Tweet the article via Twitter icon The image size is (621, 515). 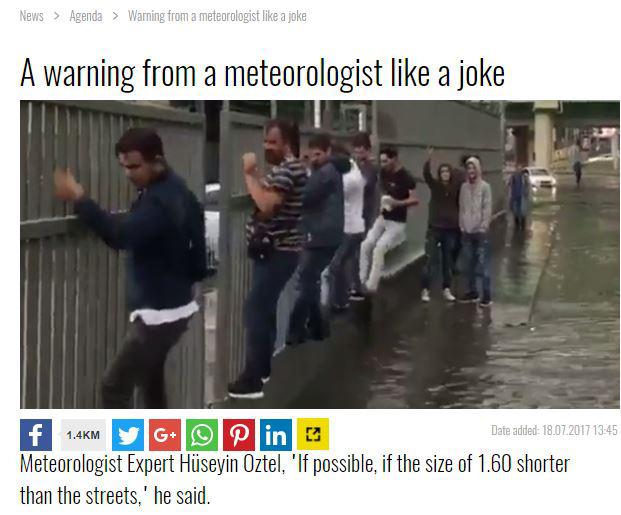click(x=128, y=435)
